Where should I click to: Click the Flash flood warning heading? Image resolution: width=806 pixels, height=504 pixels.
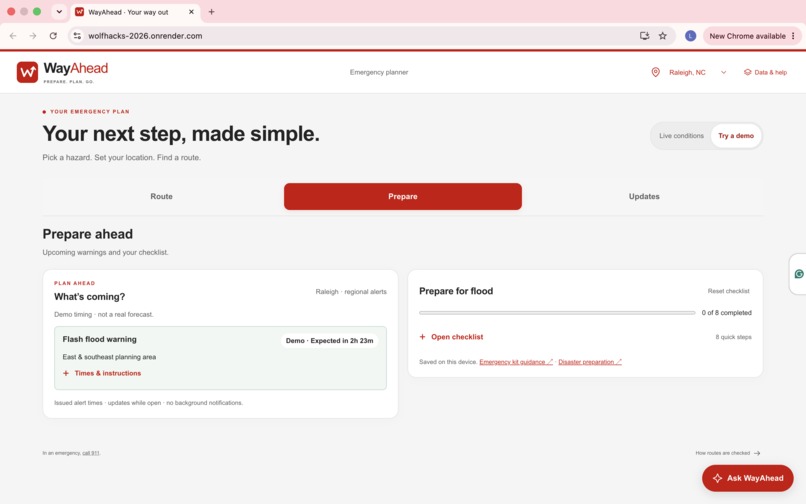[x=100, y=339]
